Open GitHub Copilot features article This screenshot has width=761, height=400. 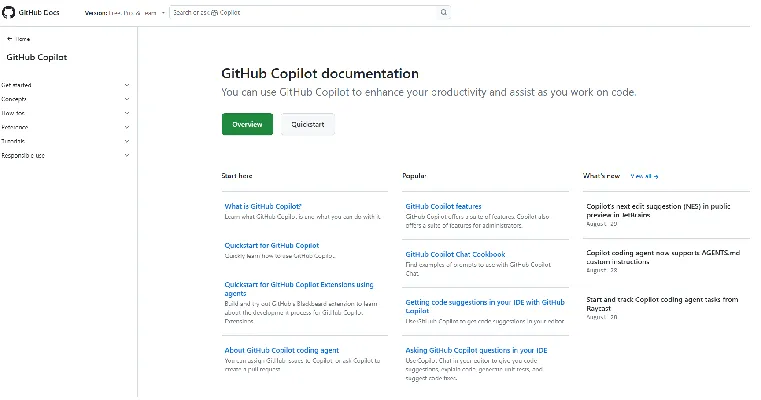(x=443, y=206)
